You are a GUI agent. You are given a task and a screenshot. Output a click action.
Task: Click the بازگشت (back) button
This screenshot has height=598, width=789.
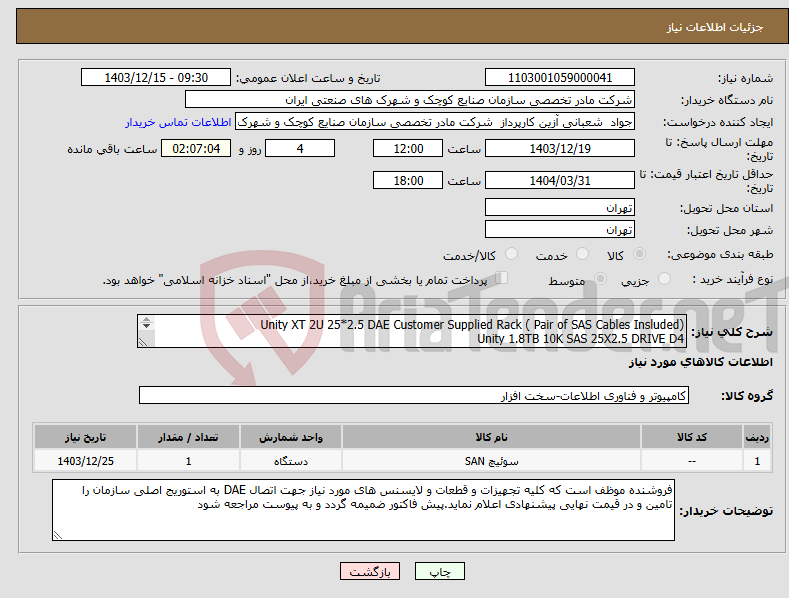pos(370,572)
